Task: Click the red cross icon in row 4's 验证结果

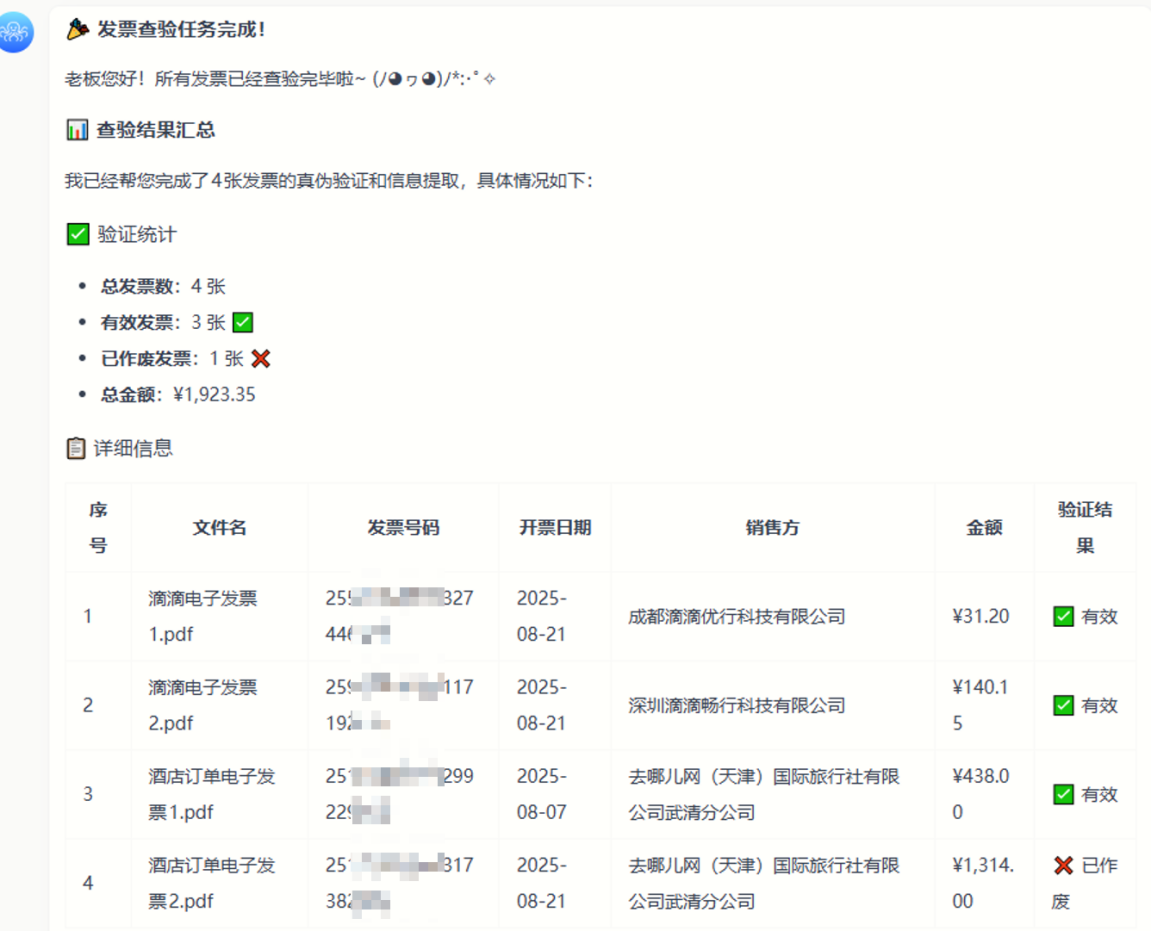Action: [x=1063, y=865]
